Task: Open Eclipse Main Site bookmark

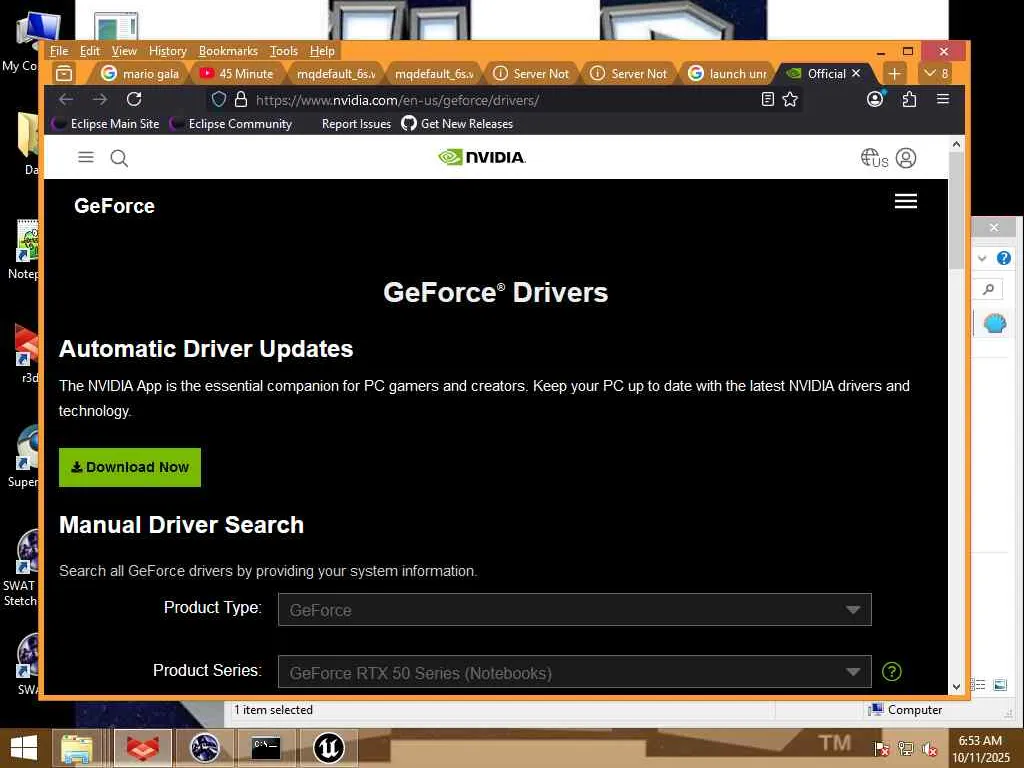Action: [x=106, y=123]
